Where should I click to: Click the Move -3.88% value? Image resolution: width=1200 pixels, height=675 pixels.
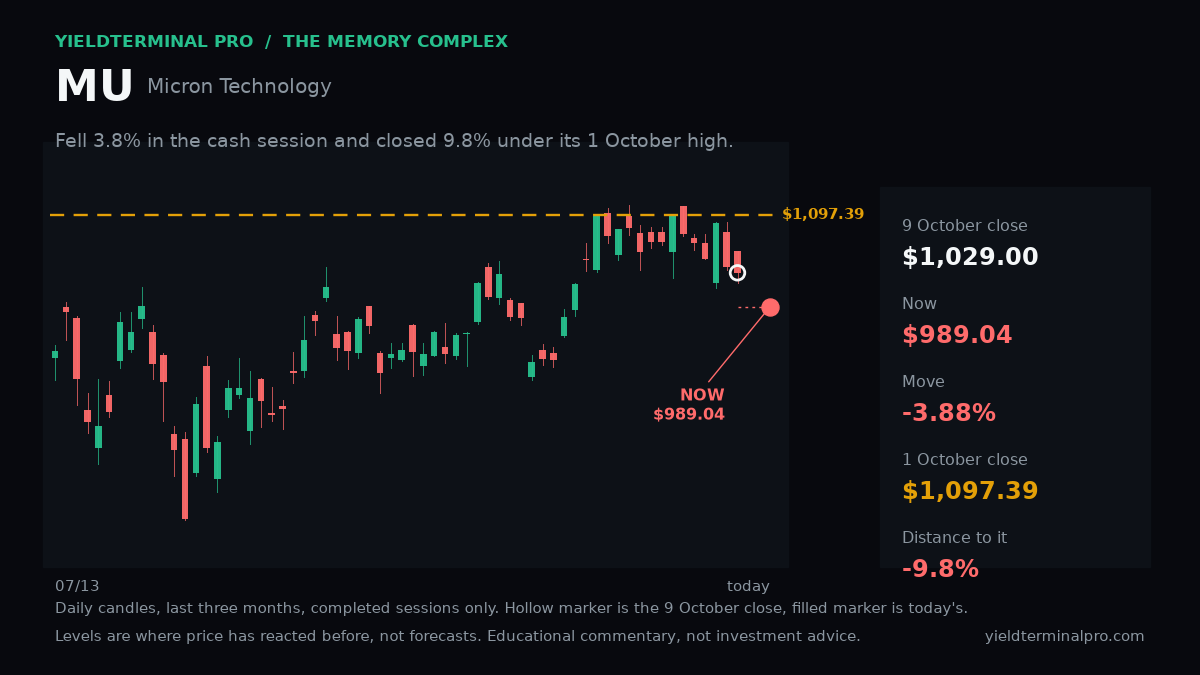[949, 414]
